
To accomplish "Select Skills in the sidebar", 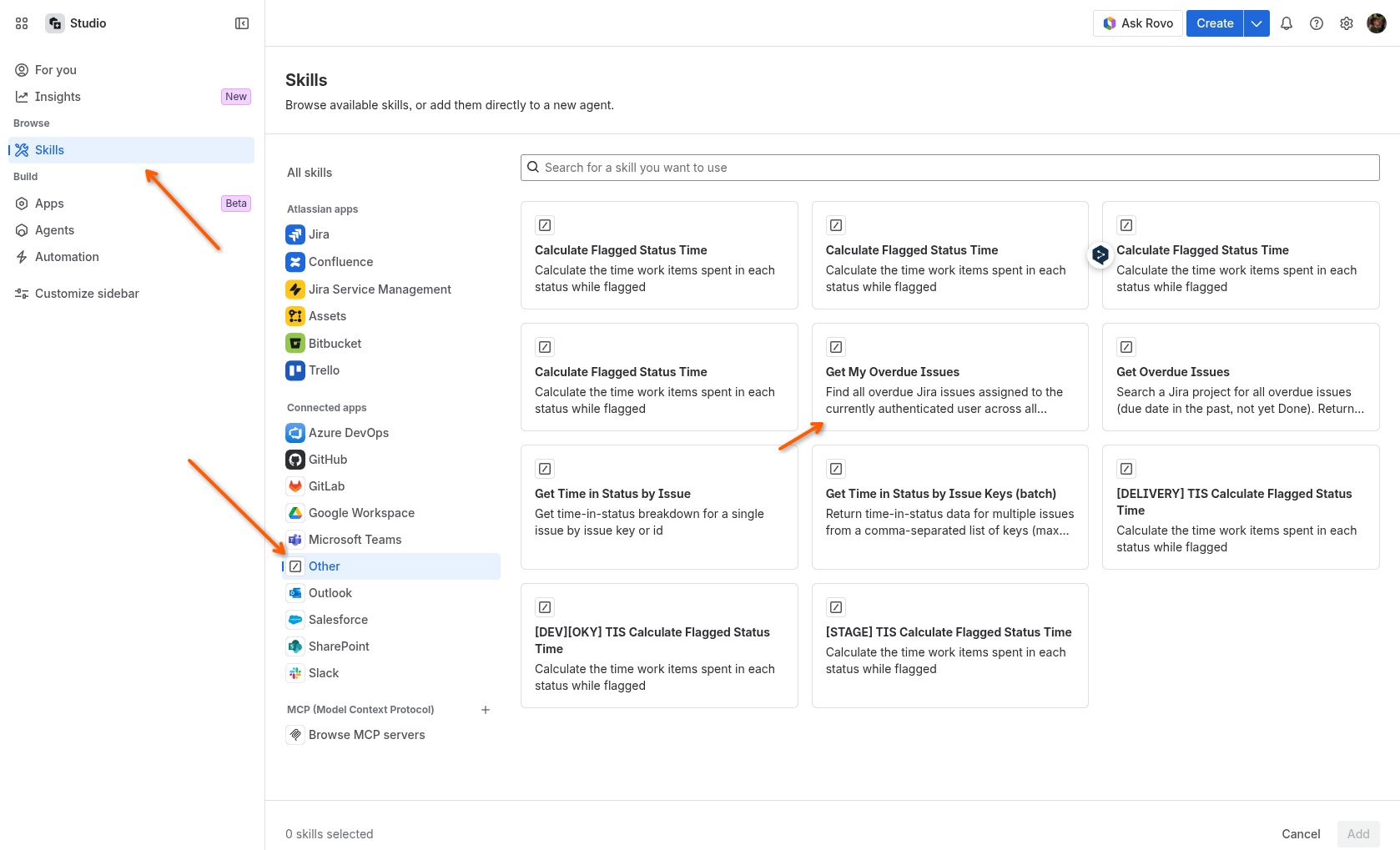I will point(131,150).
